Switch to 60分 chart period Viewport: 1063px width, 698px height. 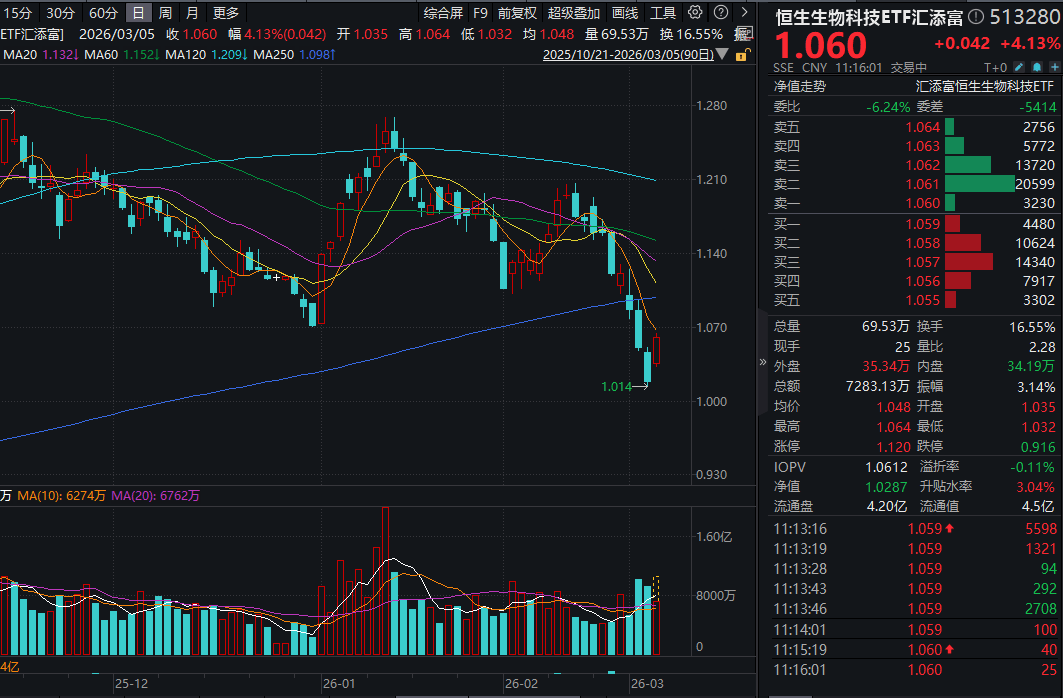tap(102, 13)
